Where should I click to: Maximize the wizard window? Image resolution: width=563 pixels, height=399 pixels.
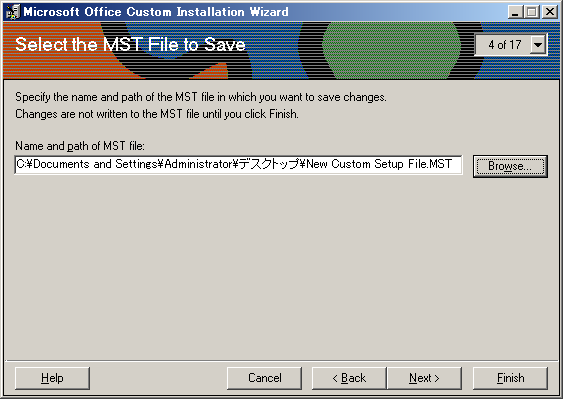532,12
